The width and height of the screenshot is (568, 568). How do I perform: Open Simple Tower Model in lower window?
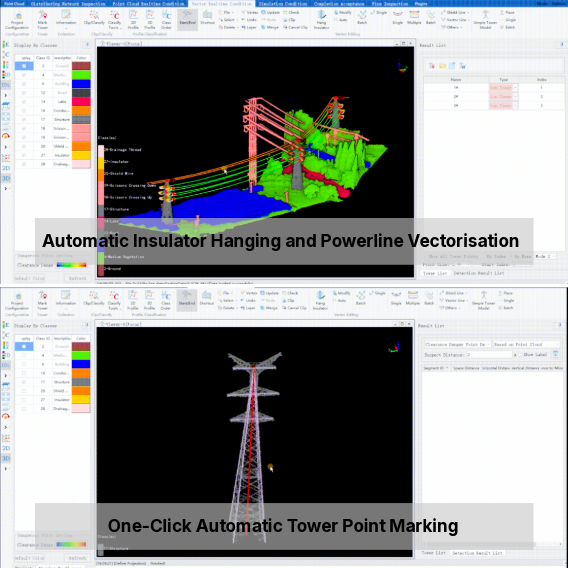point(483,301)
